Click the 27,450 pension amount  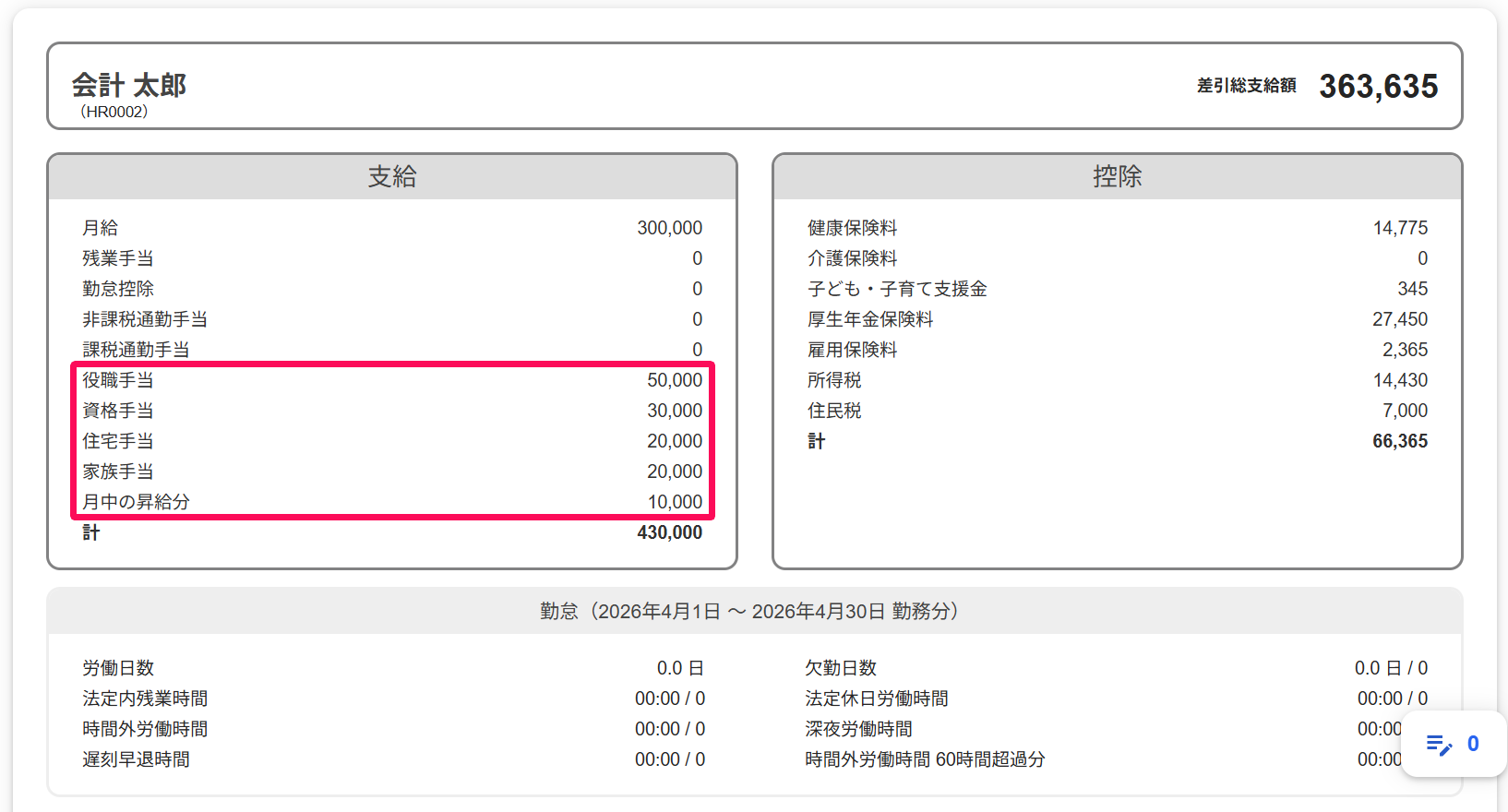(x=1400, y=319)
